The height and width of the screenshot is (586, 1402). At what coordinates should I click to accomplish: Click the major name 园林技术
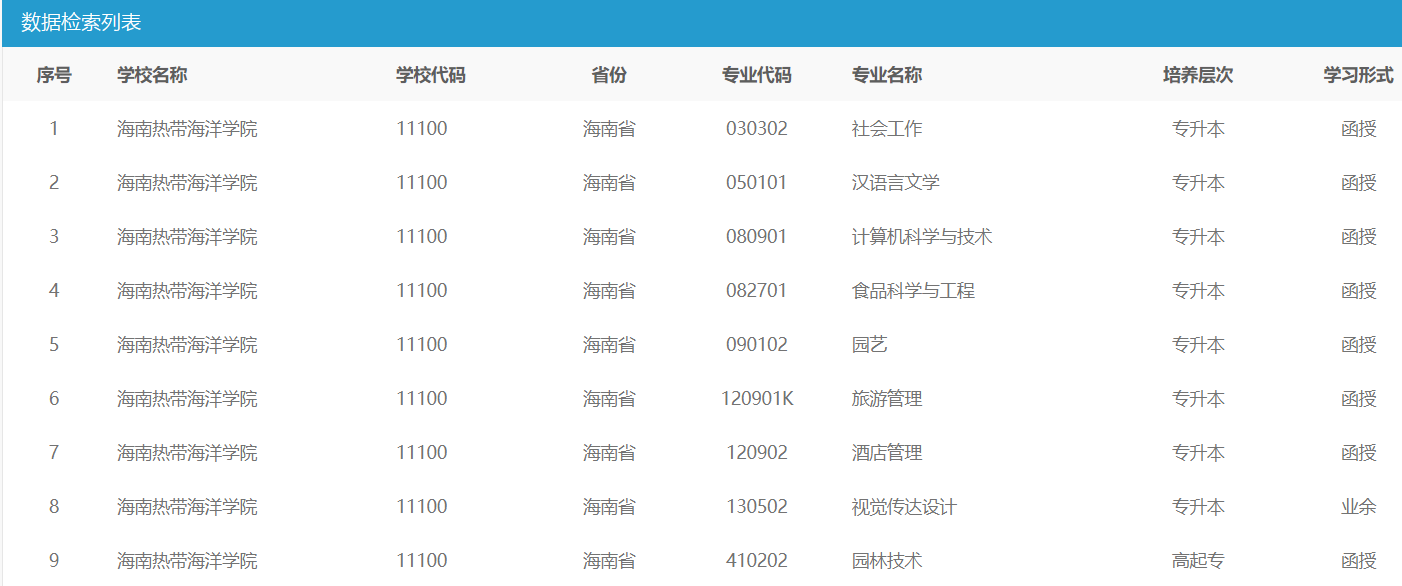click(887, 561)
